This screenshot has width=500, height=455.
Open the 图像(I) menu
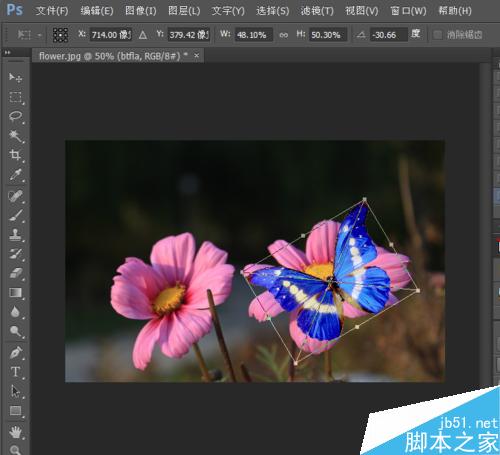[x=140, y=11]
